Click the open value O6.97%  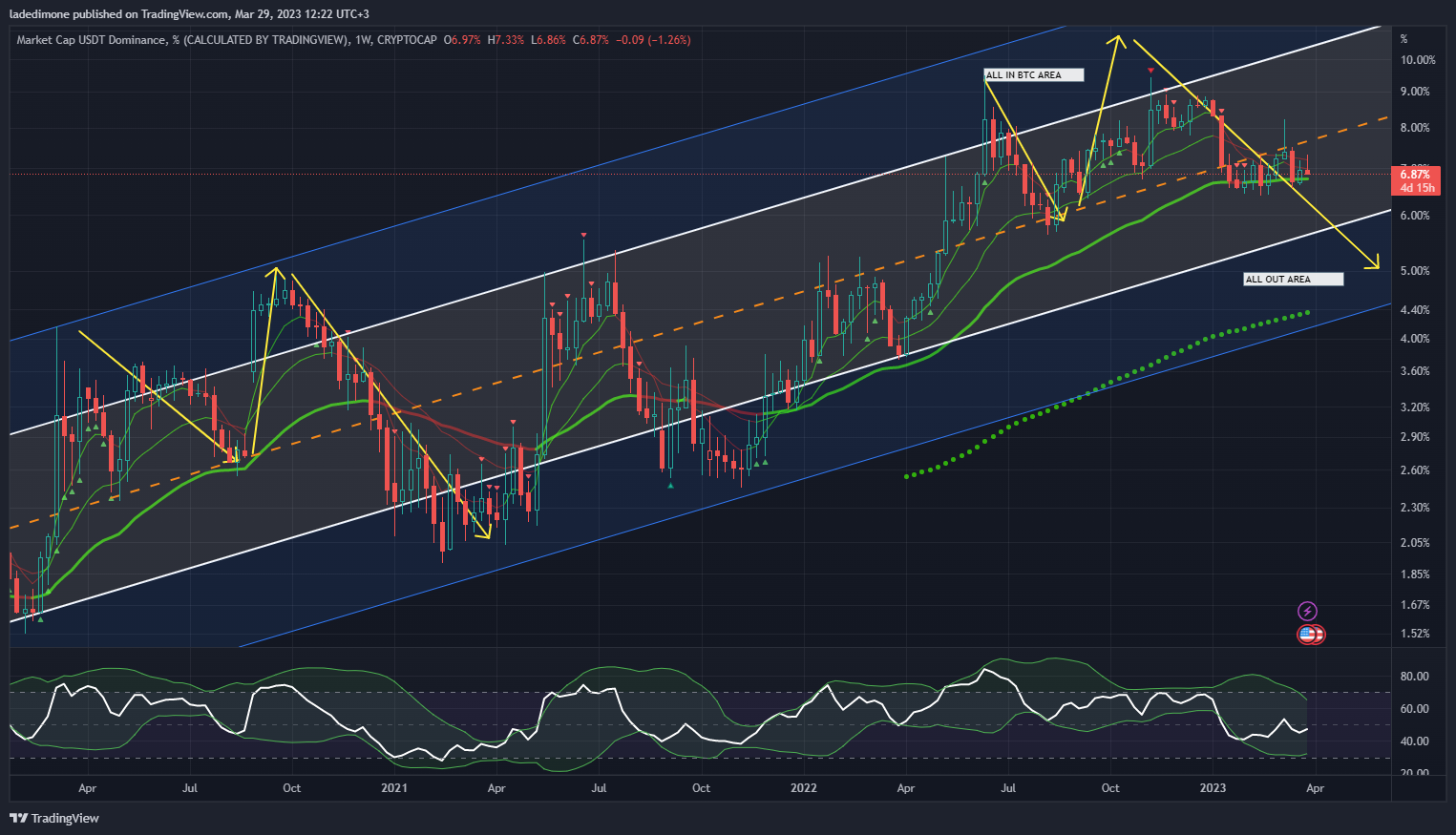[463, 40]
